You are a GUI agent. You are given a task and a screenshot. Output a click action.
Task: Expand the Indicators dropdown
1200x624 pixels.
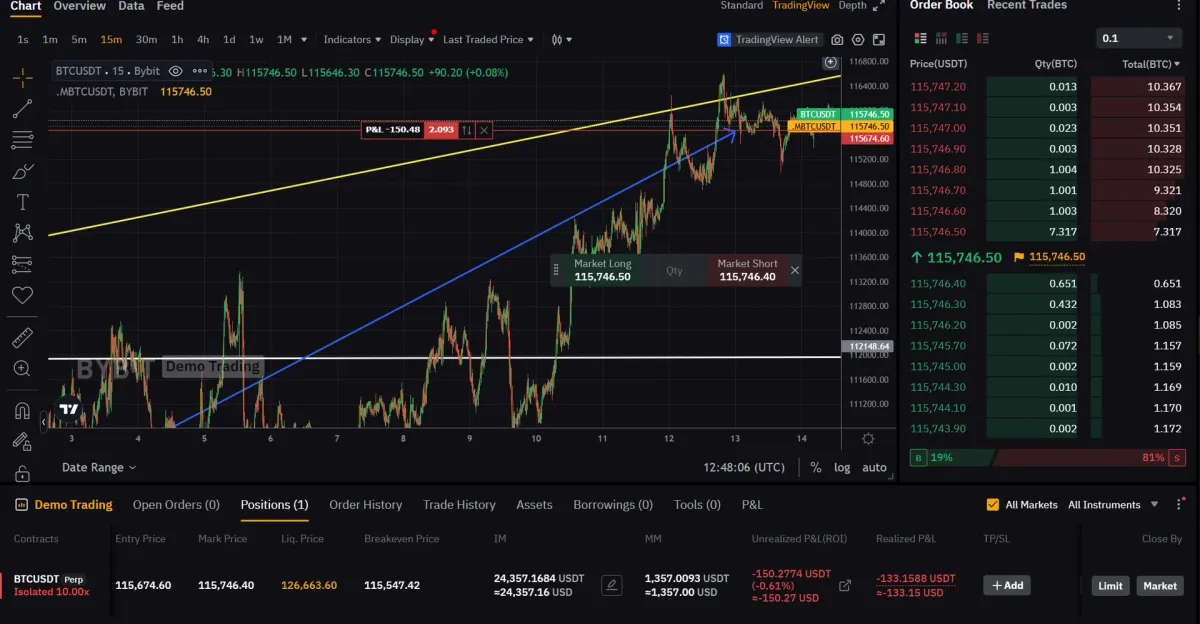click(x=352, y=40)
